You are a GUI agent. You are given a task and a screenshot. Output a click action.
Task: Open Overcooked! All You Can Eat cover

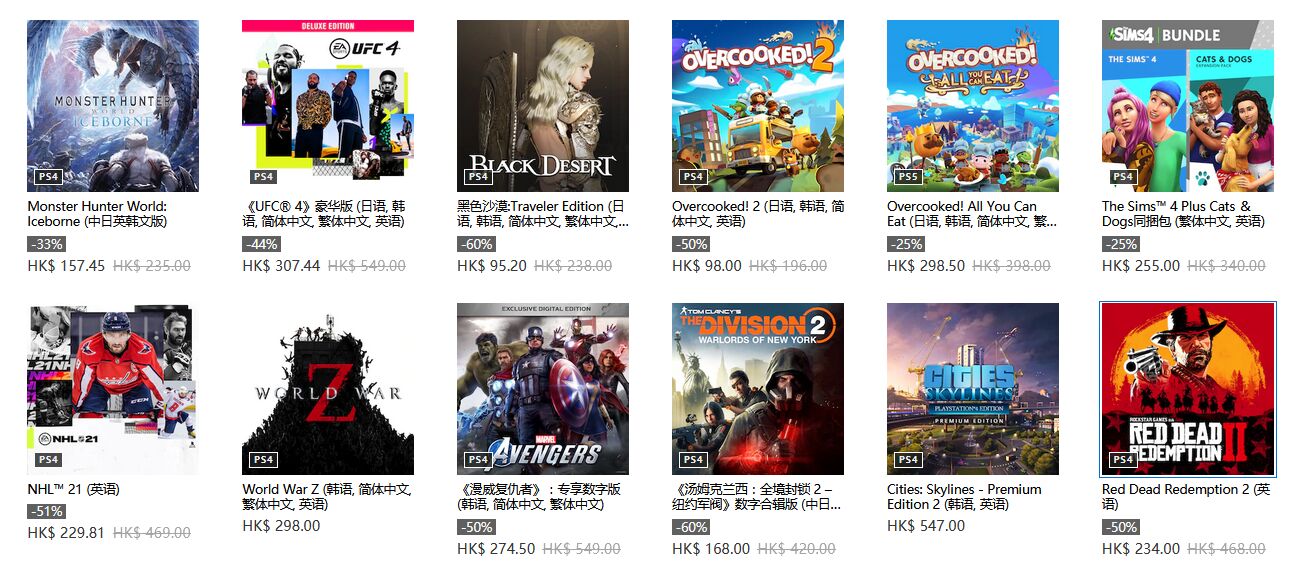click(973, 106)
